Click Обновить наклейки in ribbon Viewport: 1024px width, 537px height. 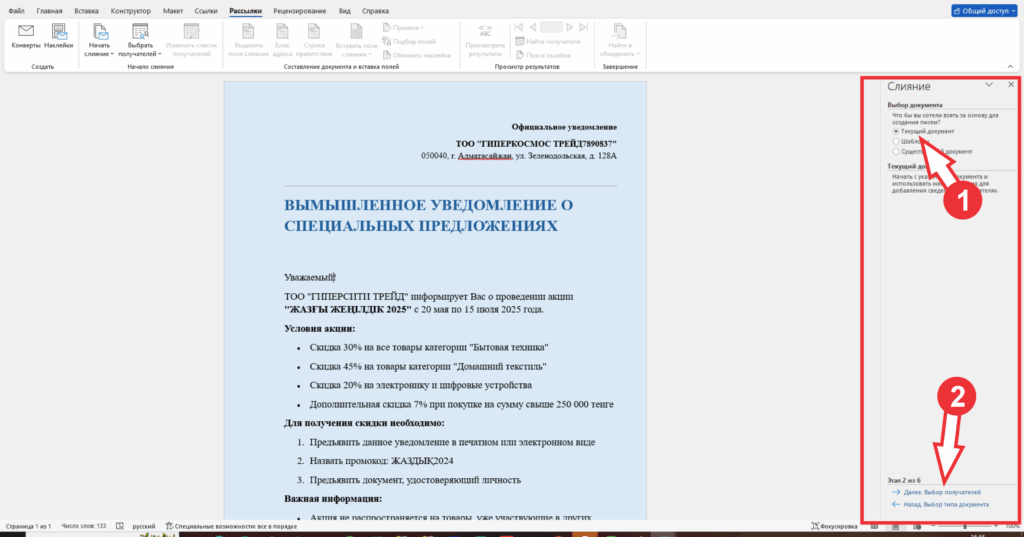coord(417,55)
